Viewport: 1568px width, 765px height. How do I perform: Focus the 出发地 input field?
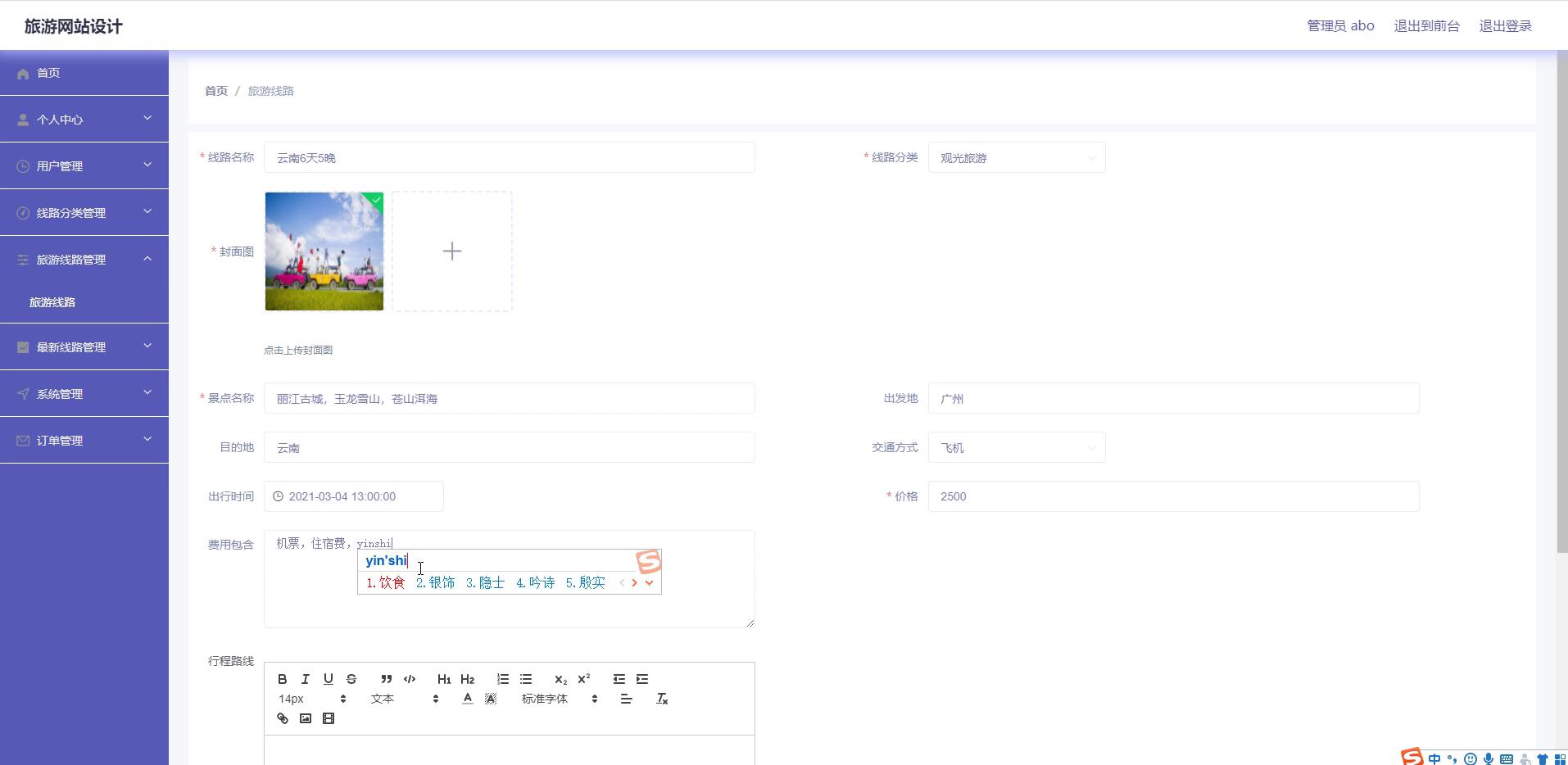pyautogui.click(x=1173, y=399)
